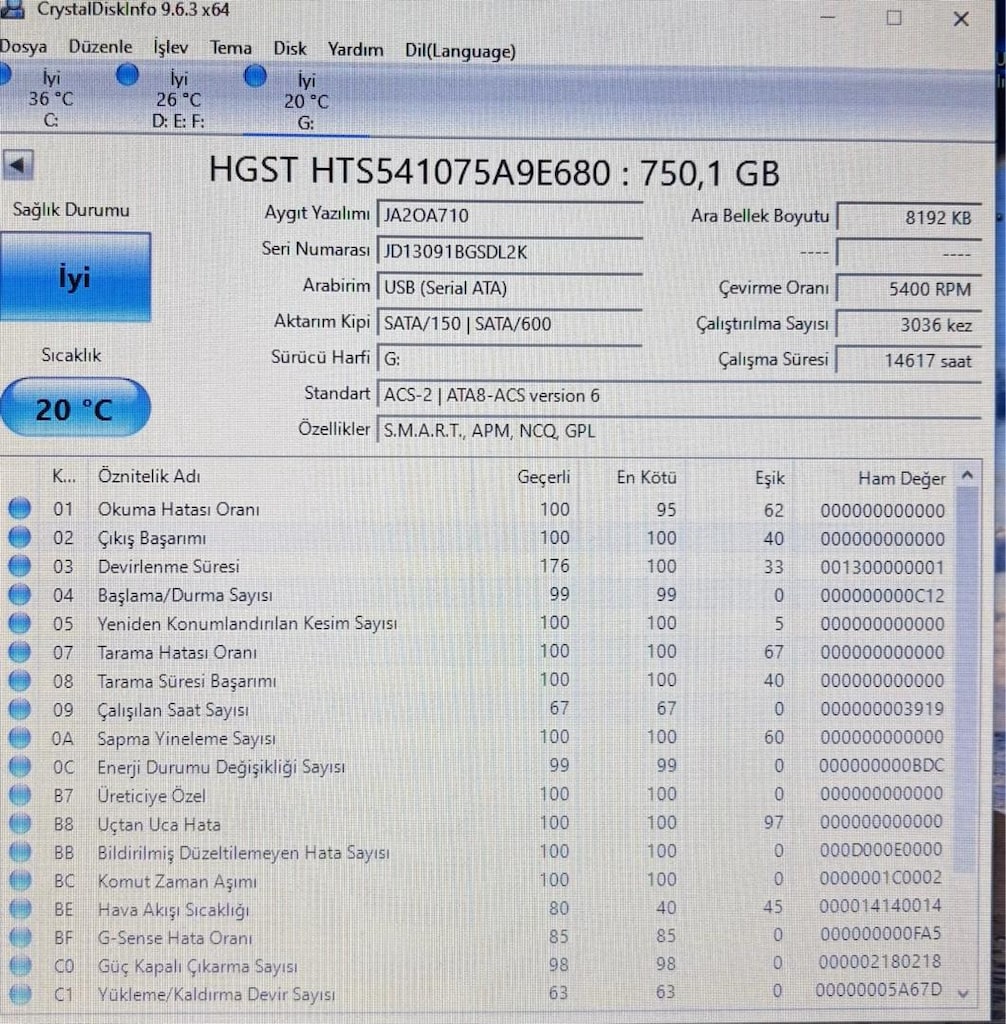
Task: Click status circle of Sapma Yineleme Sayısı
Action: 20,738
